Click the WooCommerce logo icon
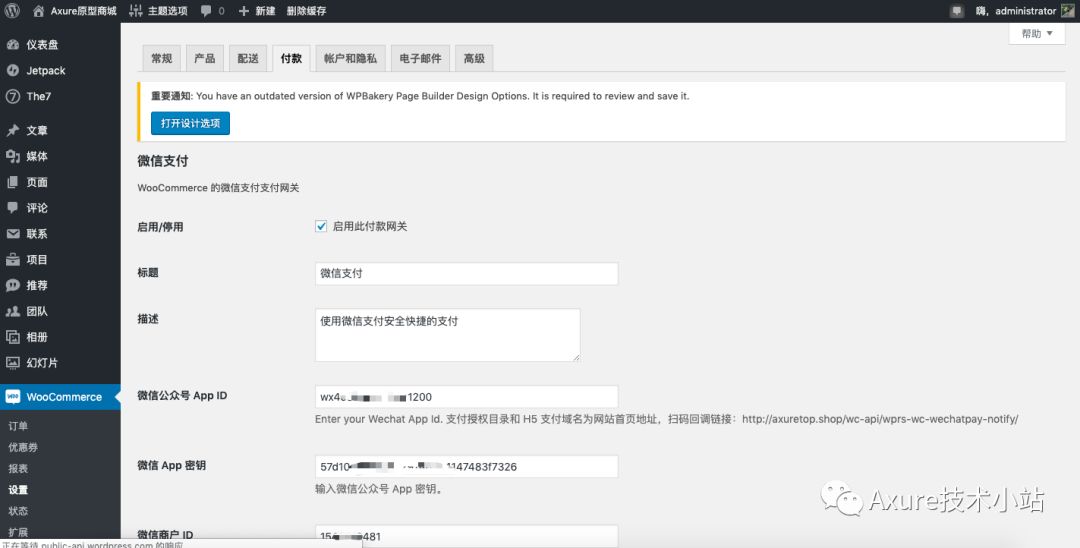Viewport: 1080px width, 548px height. 12,397
